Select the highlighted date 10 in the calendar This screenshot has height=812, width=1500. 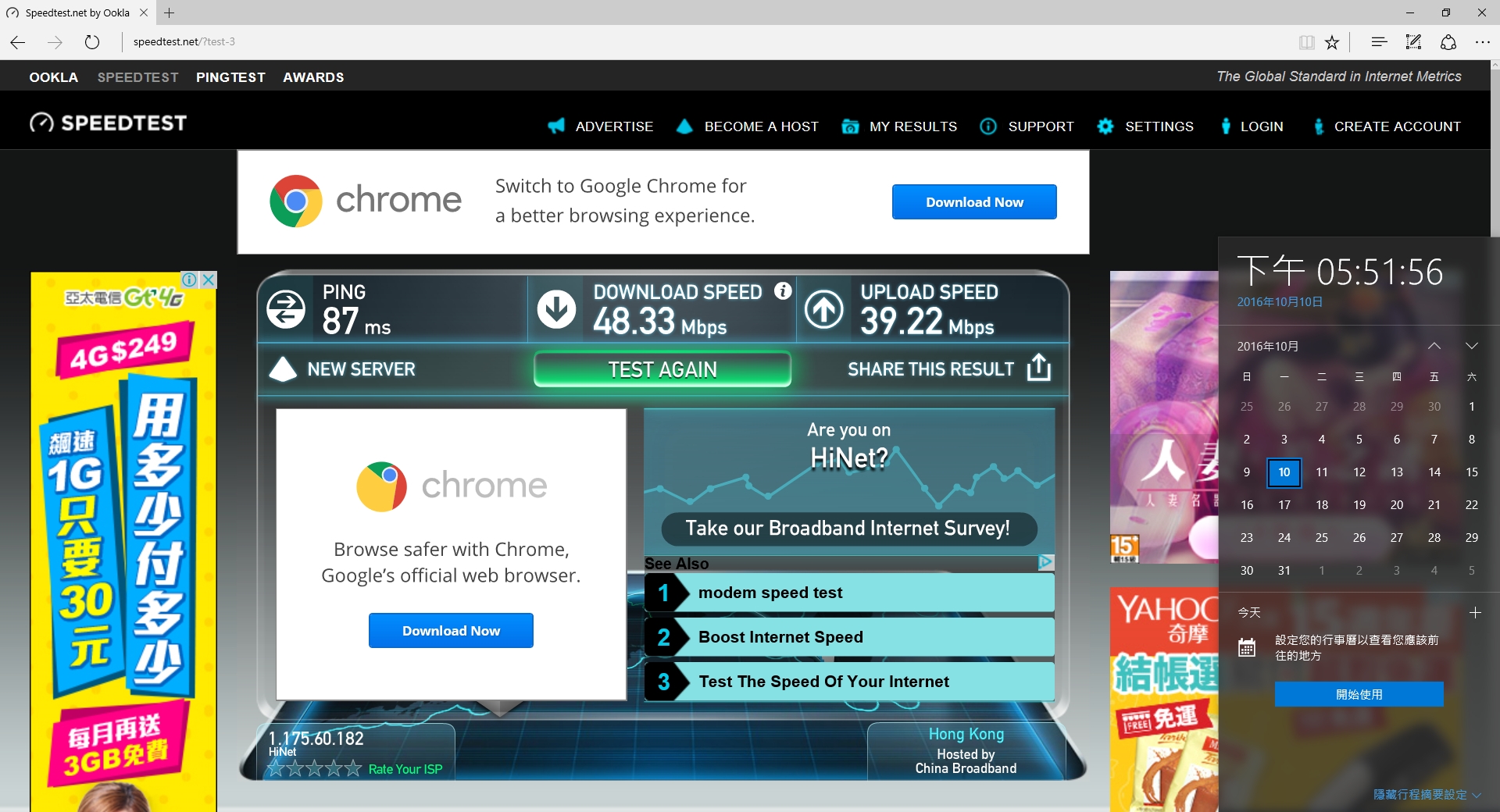pyautogui.click(x=1284, y=472)
